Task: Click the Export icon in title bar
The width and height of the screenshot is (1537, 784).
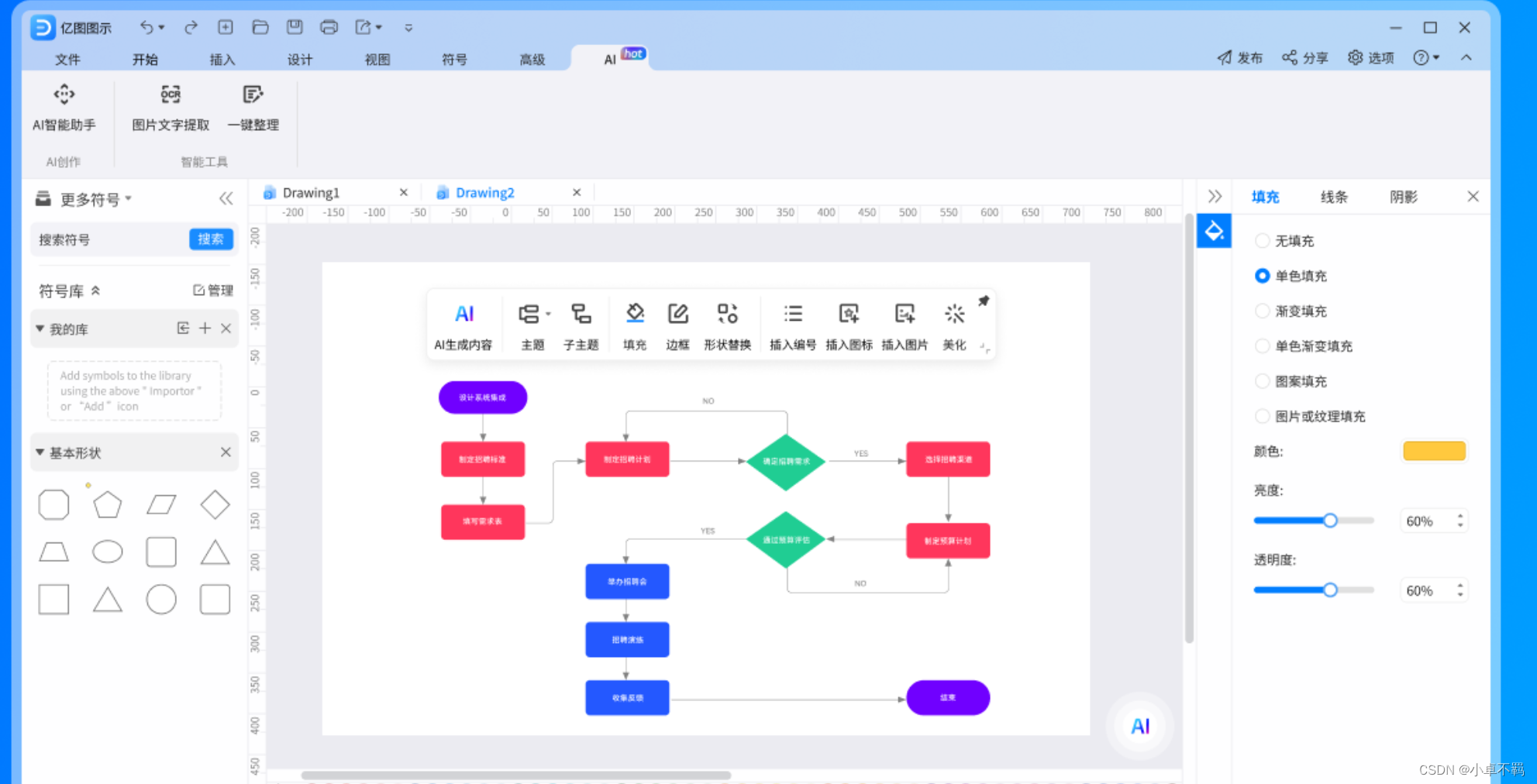Action: (x=363, y=27)
